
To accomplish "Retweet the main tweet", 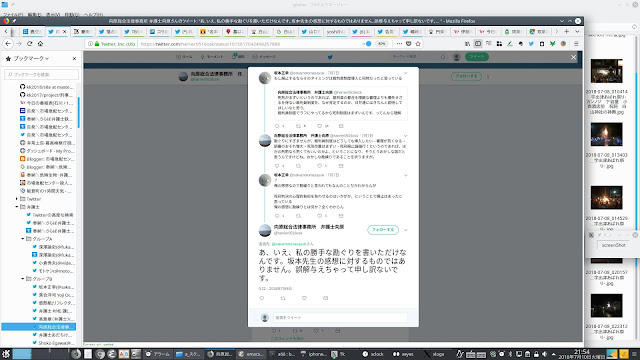I will 283,298.
